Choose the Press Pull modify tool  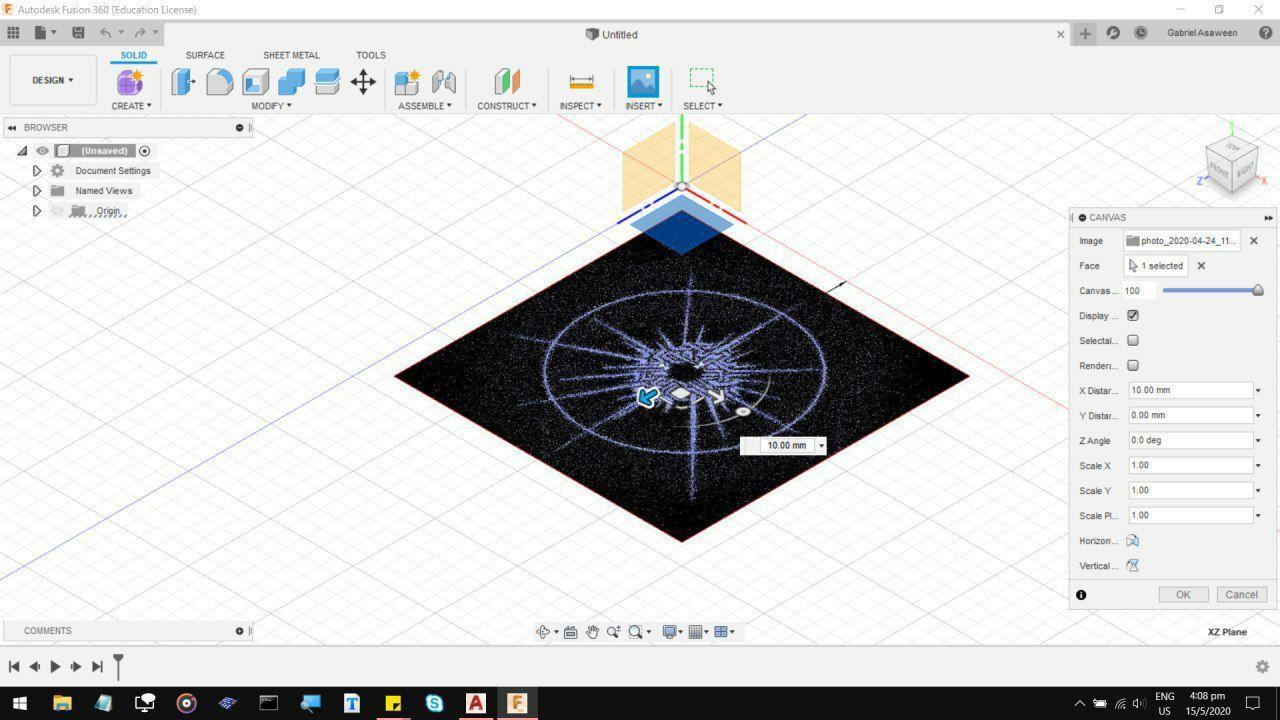[183, 82]
